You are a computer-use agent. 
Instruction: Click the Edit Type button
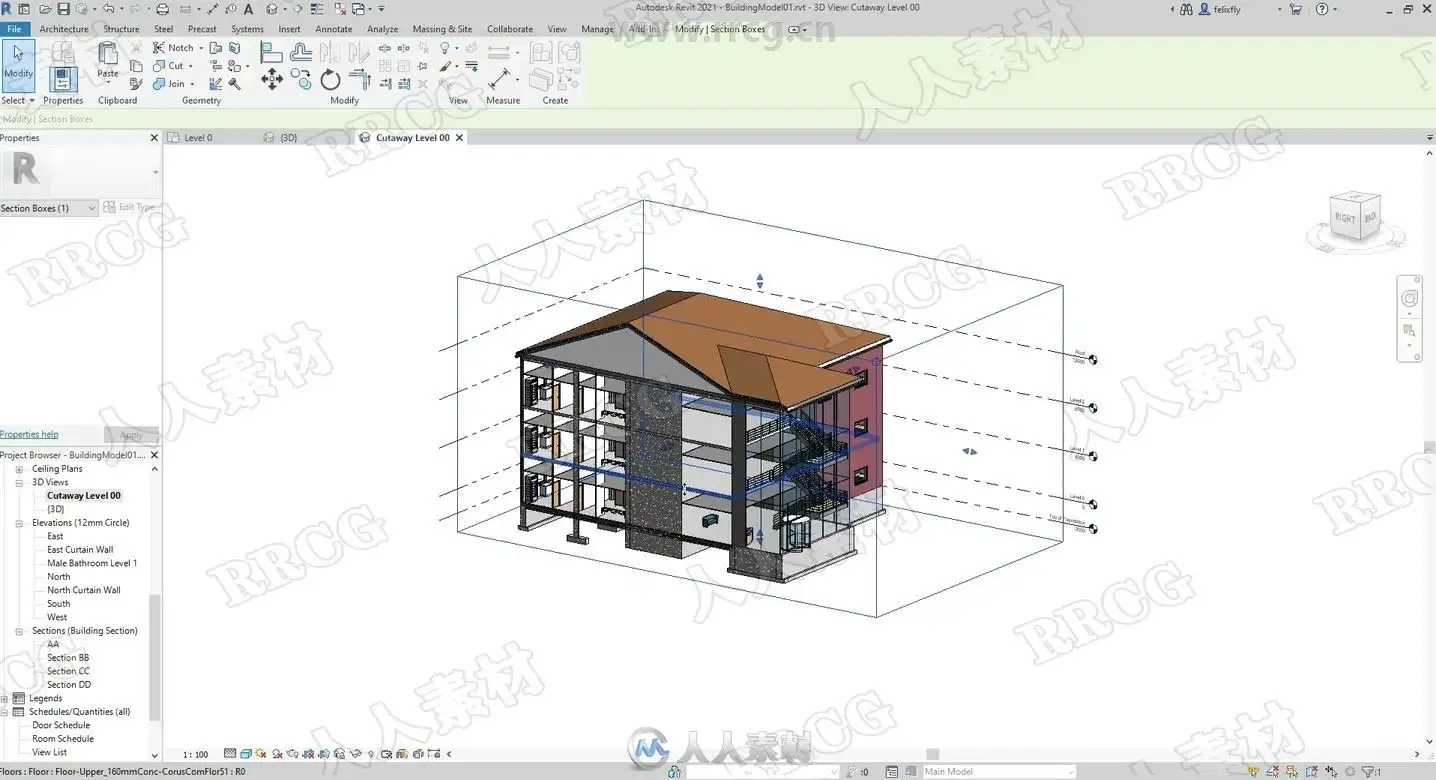[x=130, y=208]
